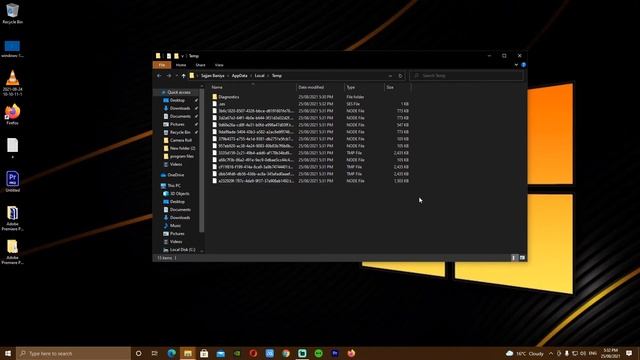Click the Search Temp input box
Viewport: 640px width, 360px height.
pyautogui.click(x=466, y=76)
